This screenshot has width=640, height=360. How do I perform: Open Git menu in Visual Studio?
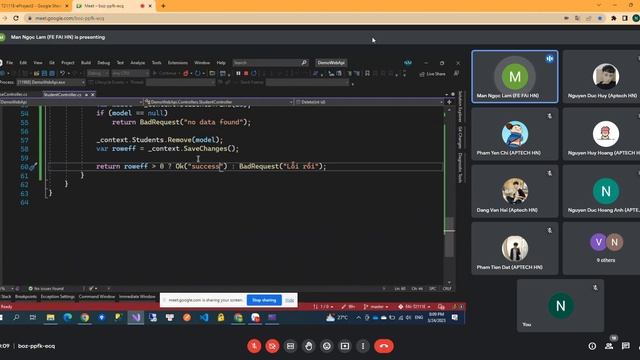52,63
